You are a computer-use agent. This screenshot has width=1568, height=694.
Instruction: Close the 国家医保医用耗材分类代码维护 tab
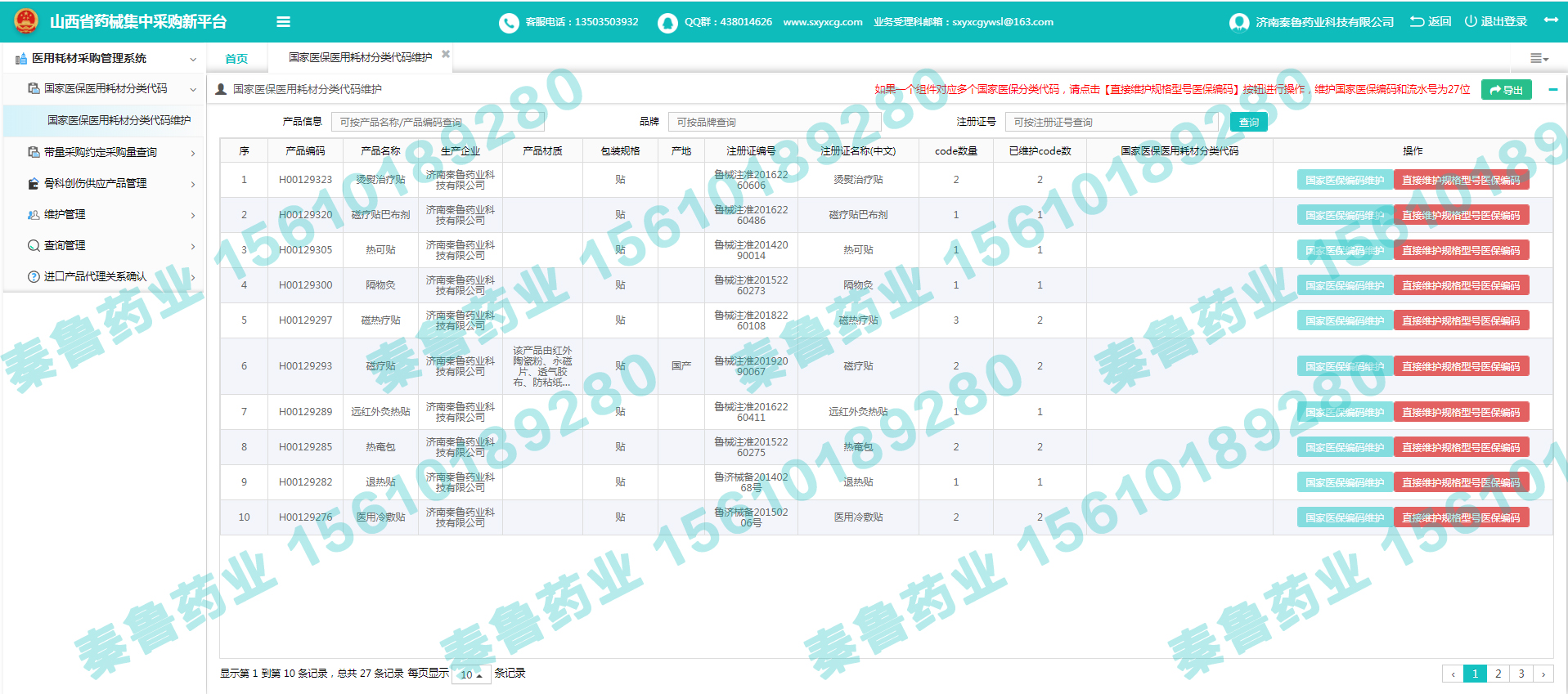446,54
